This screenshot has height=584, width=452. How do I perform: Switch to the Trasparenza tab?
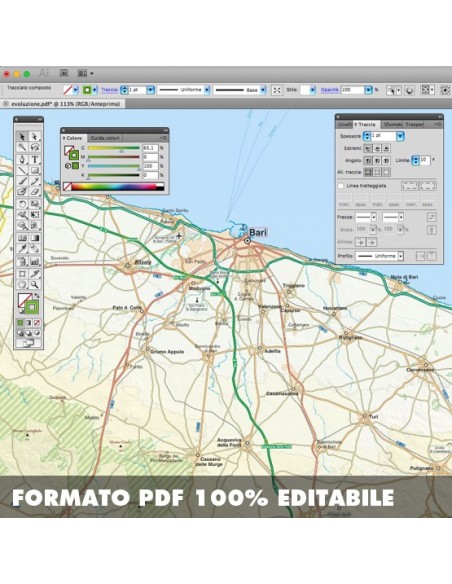click(x=414, y=124)
